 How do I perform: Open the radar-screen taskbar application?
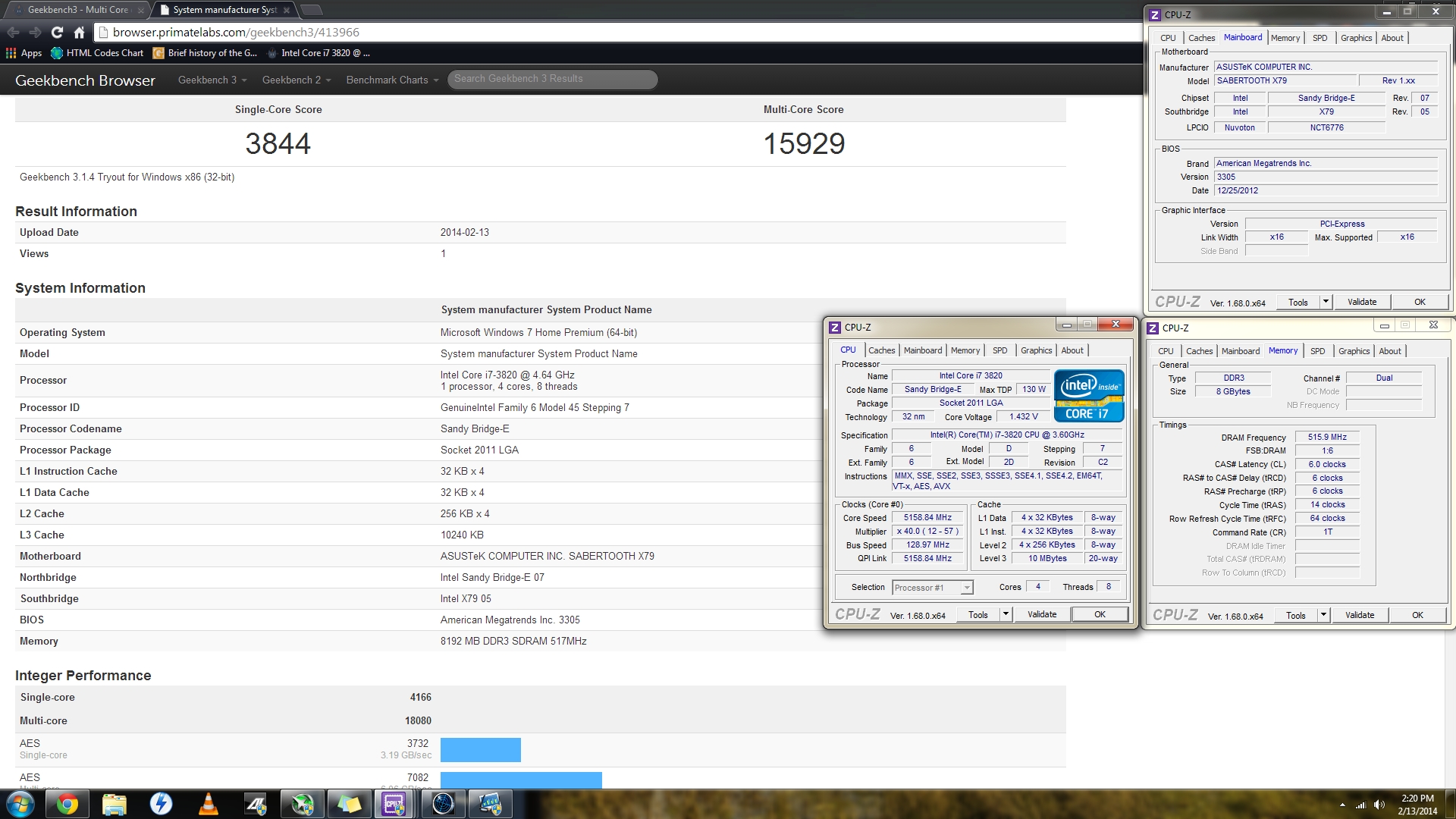pyautogui.click(x=443, y=804)
